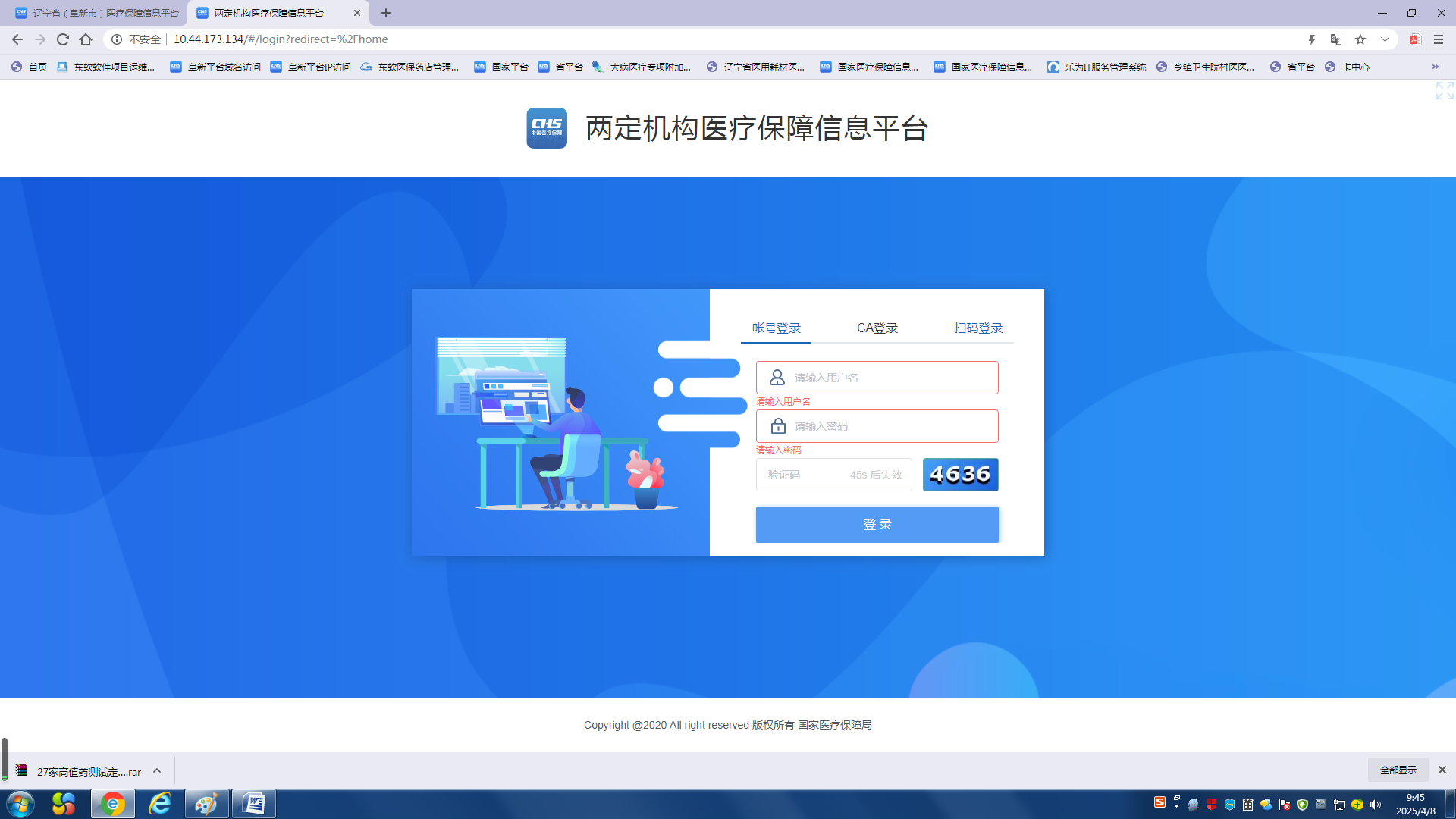Click the lock icon in password field
The image size is (1456, 819).
(778, 426)
